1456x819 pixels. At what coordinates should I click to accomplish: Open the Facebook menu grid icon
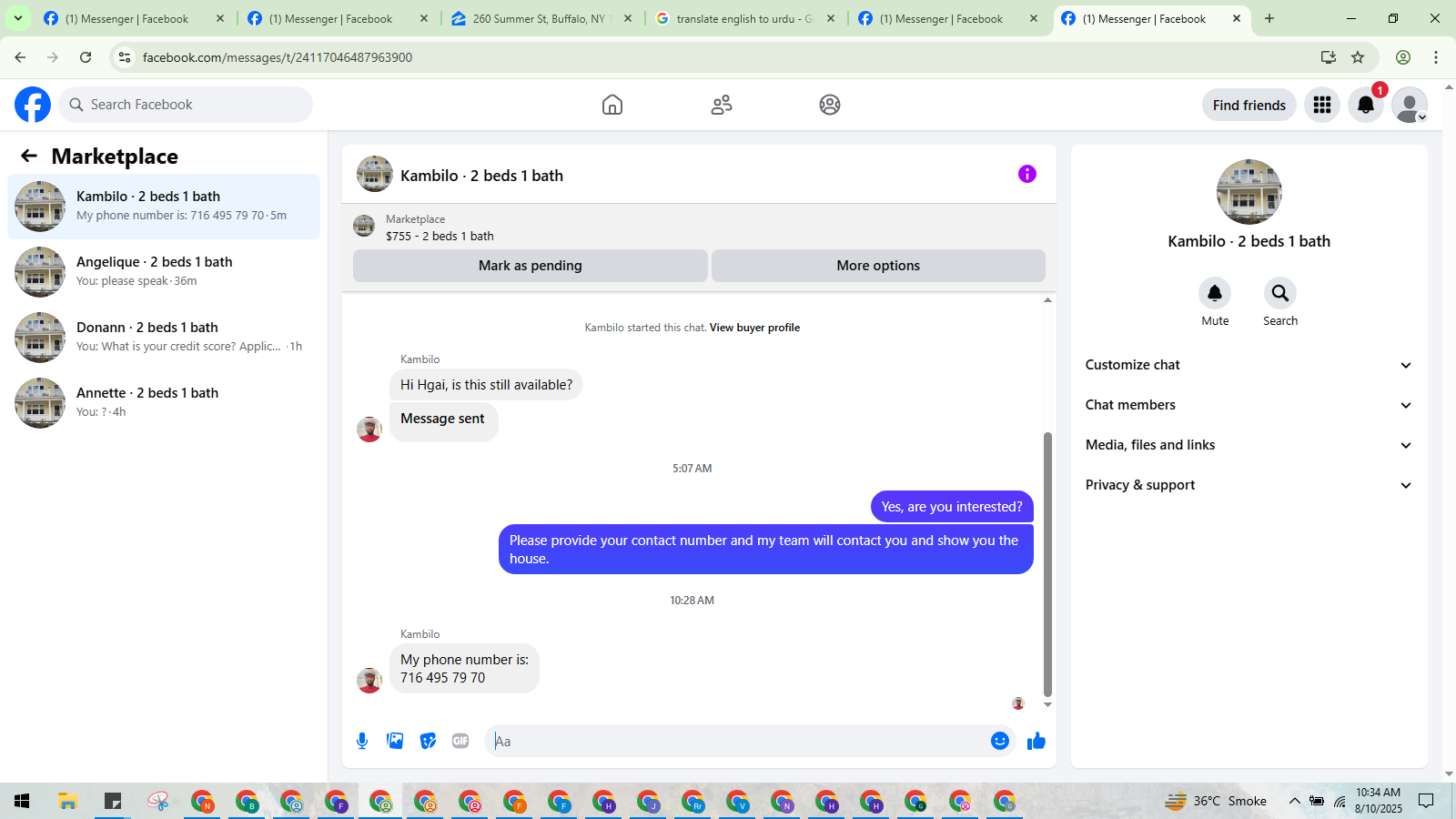pyautogui.click(x=1322, y=105)
